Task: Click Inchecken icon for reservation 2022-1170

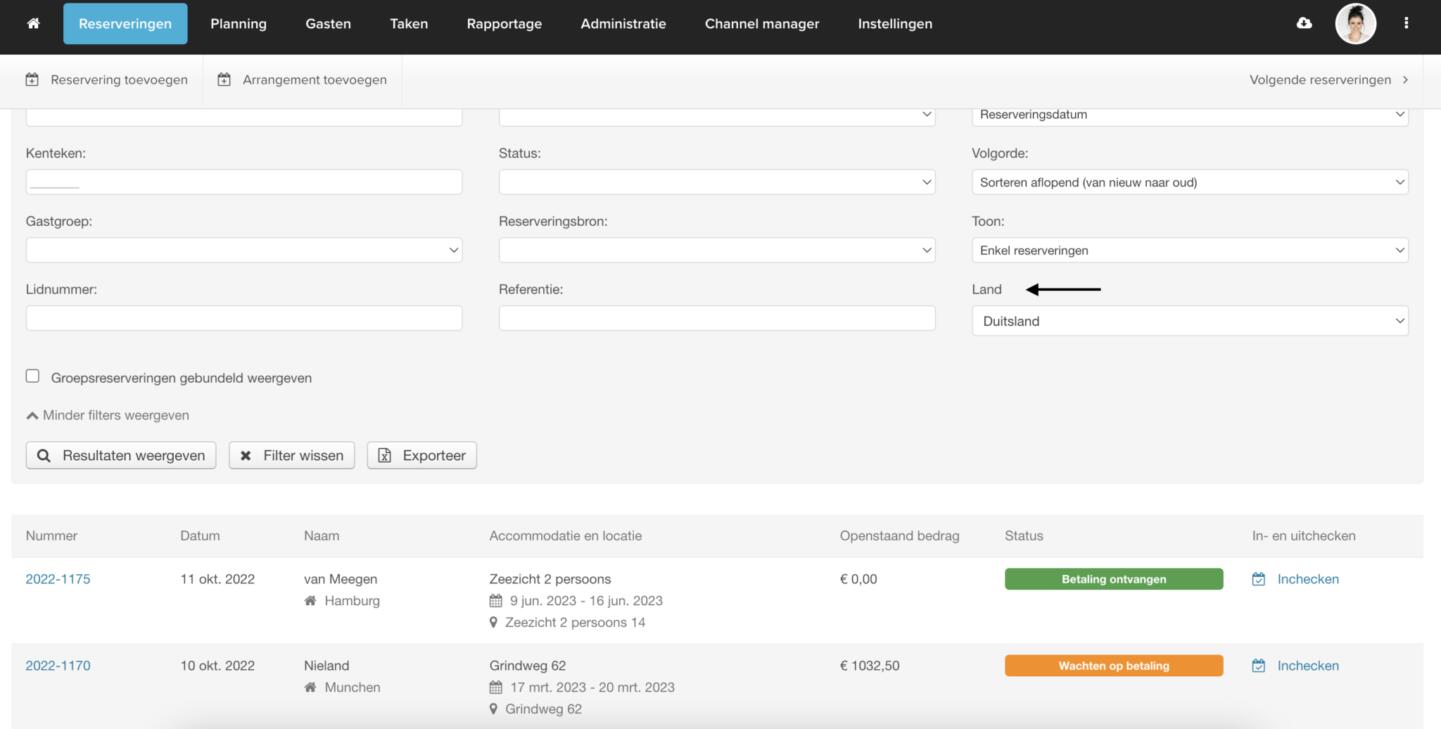Action: tap(1259, 666)
